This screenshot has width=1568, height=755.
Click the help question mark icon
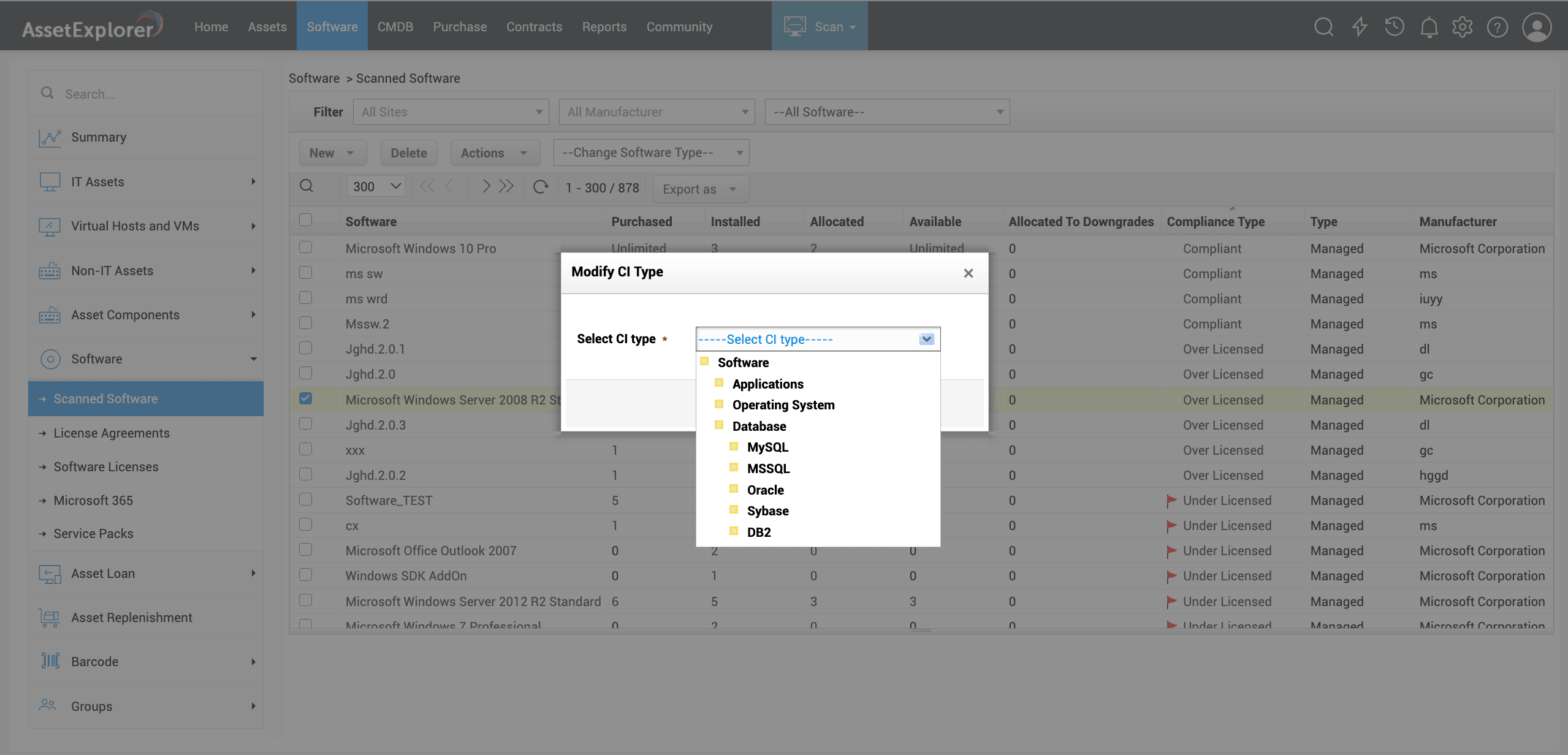pyautogui.click(x=1497, y=27)
